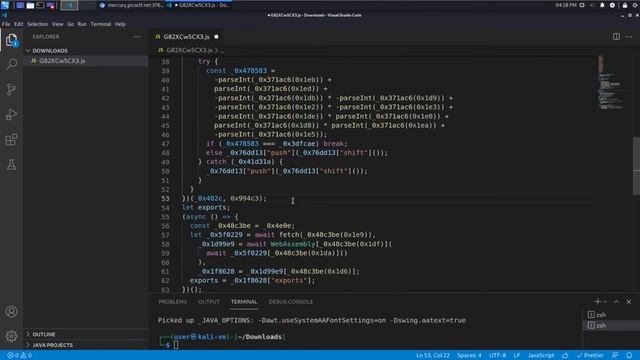This screenshot has height=360, width=640.
Task: Click the 'let exports;' code on line 54
Action: 206,208
